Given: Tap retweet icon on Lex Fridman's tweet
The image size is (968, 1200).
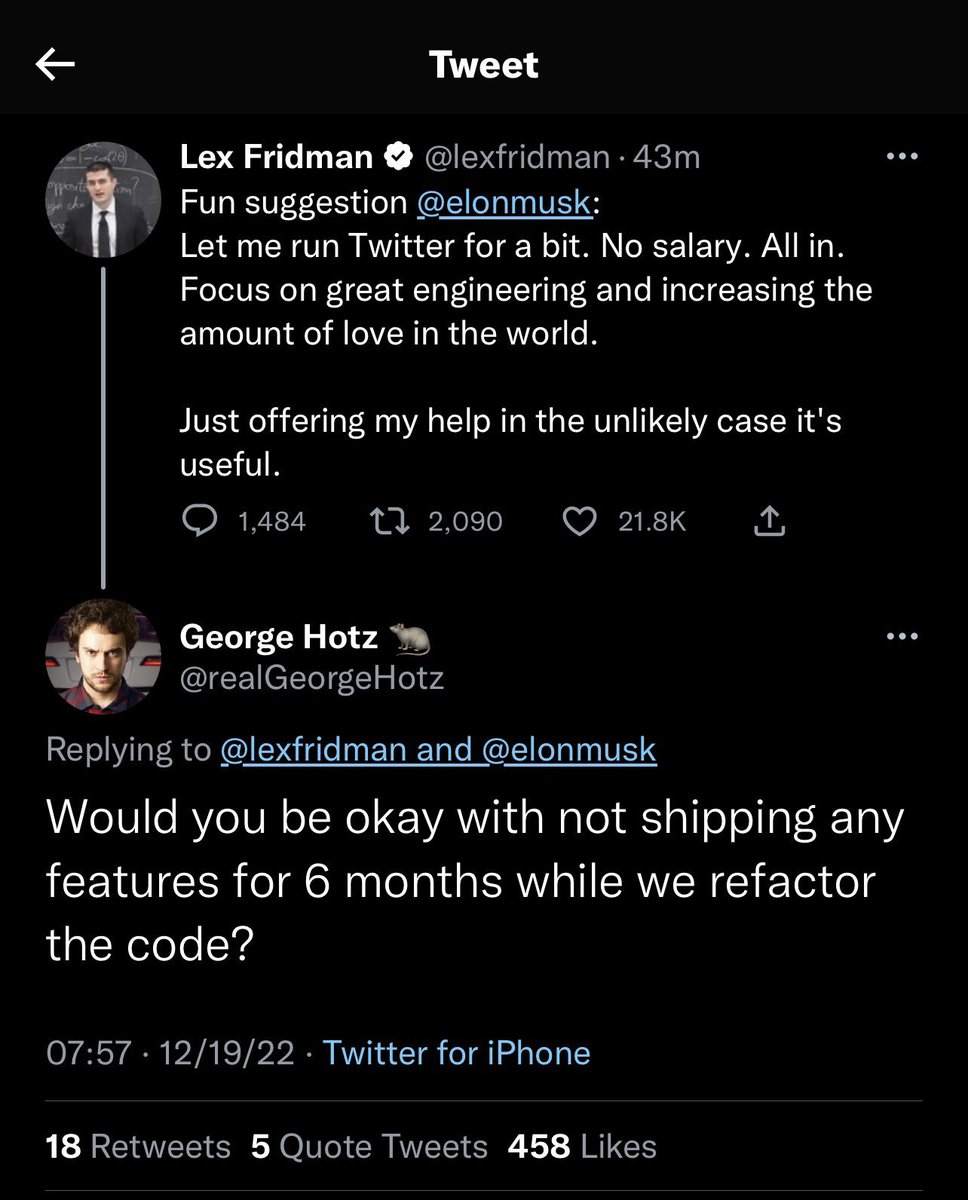Looking at the screenshot, I should (386, 521).
